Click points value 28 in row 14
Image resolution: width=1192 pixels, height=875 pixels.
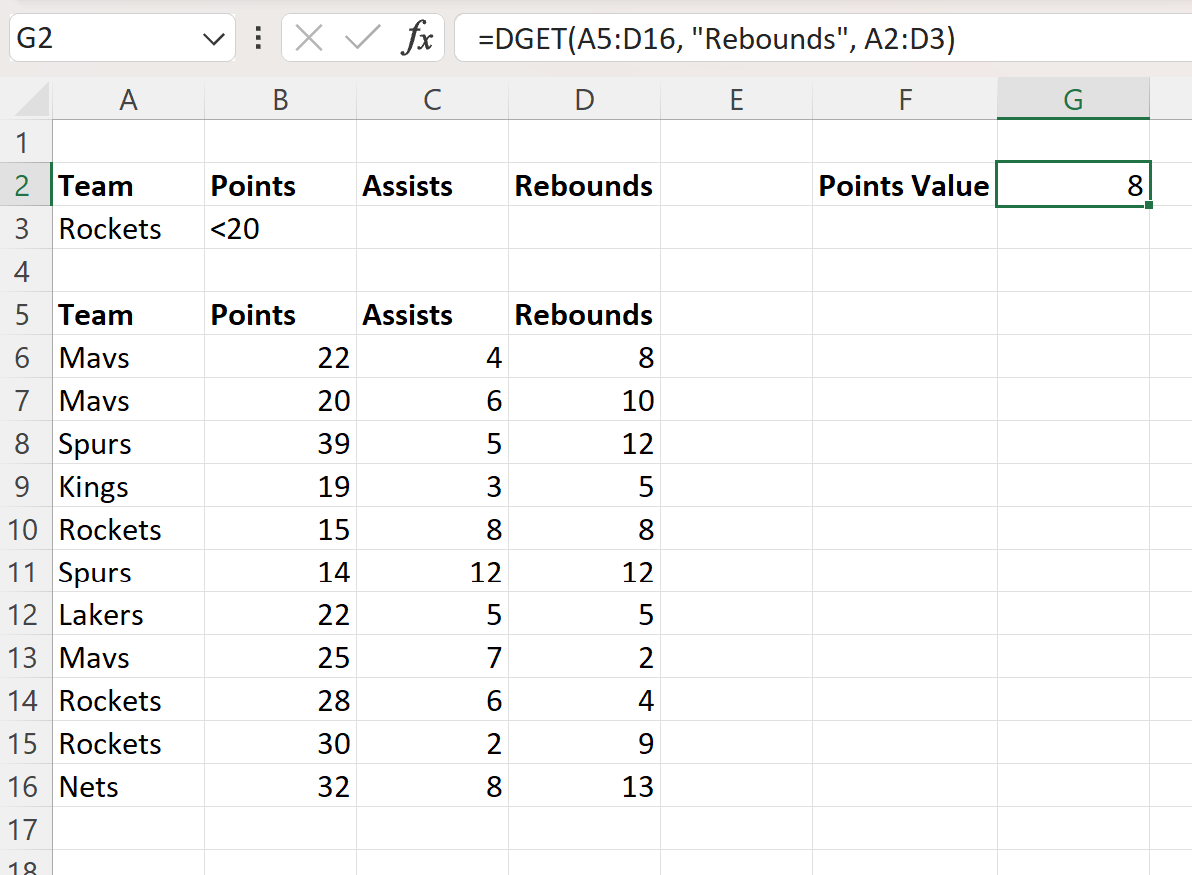280,700
